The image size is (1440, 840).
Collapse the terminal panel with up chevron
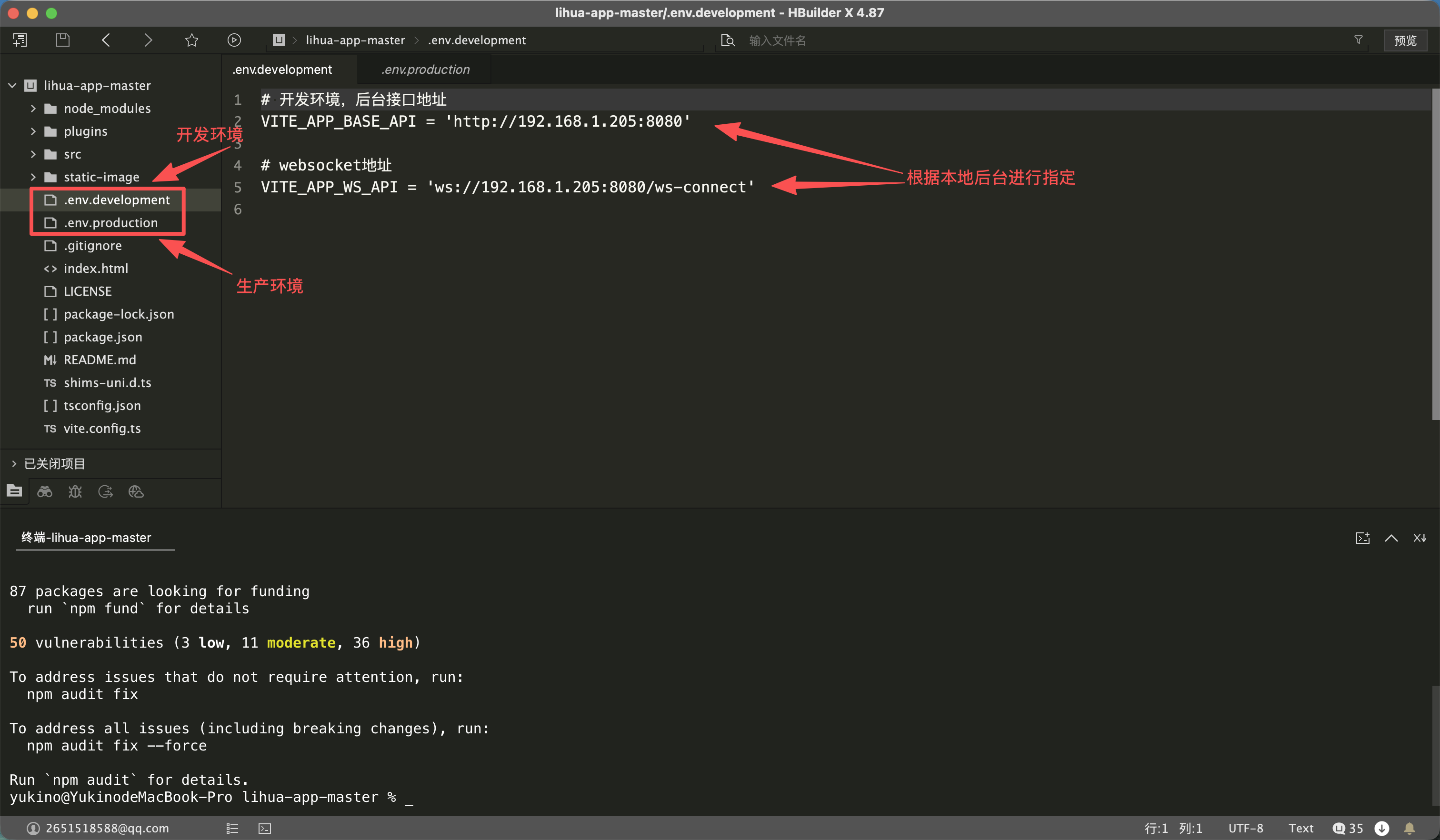click(1391, 538)
